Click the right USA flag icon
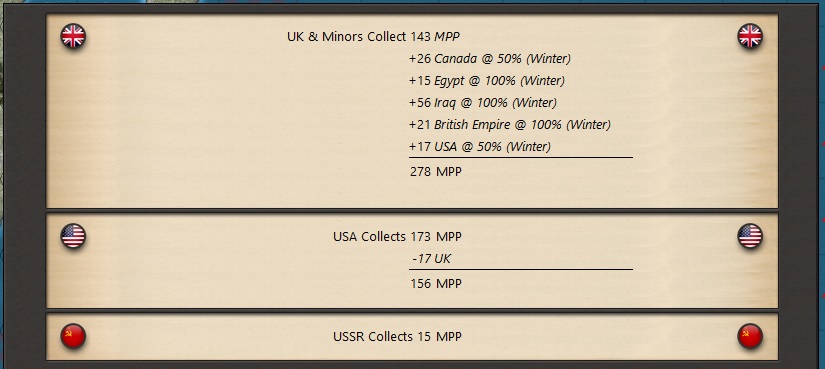 coord(750,236)
